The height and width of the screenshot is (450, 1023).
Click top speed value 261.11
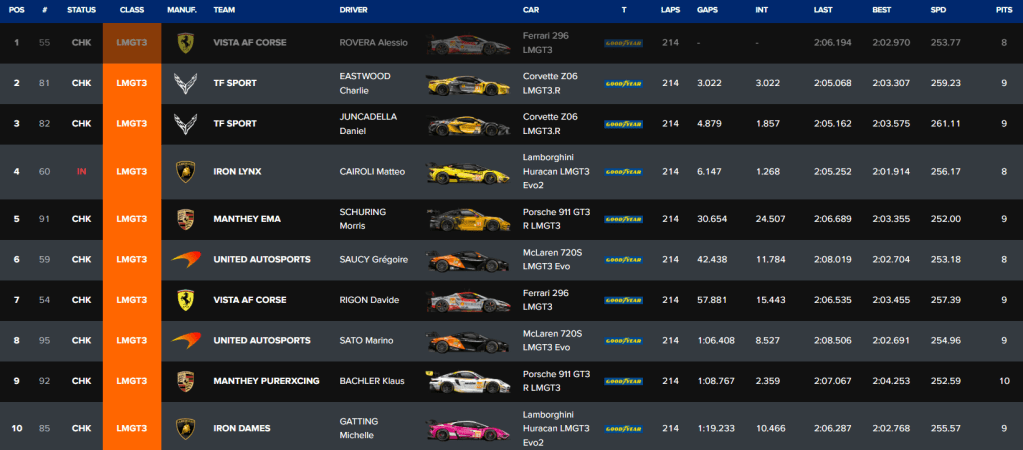[944, 124]
